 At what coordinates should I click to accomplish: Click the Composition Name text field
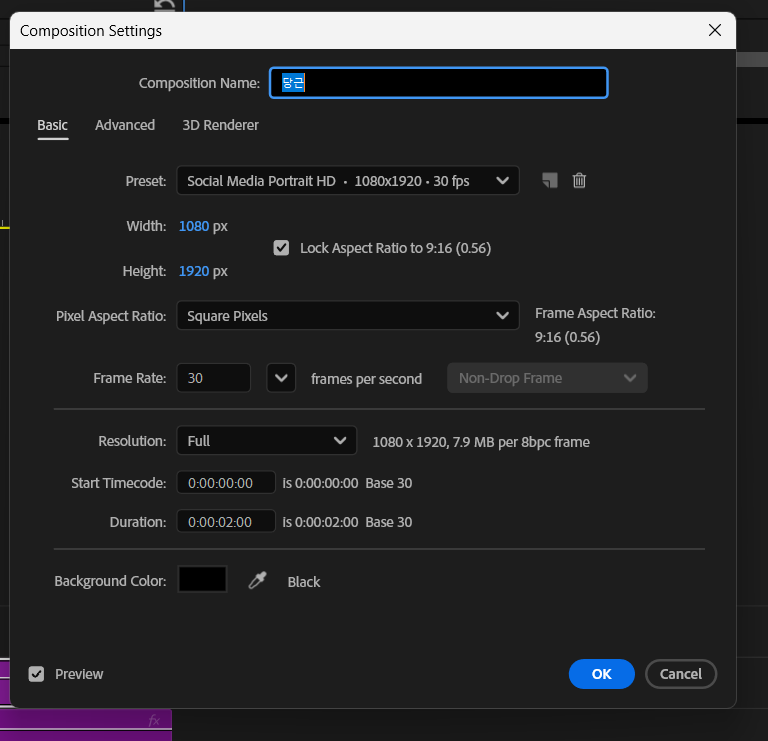438,83
